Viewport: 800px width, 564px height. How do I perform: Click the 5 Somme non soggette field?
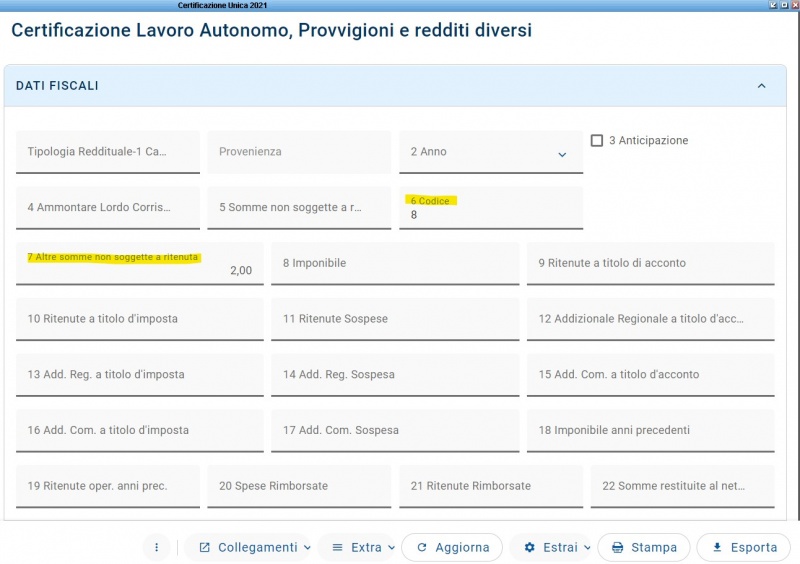pyautogui.click(x=299, y=207)
